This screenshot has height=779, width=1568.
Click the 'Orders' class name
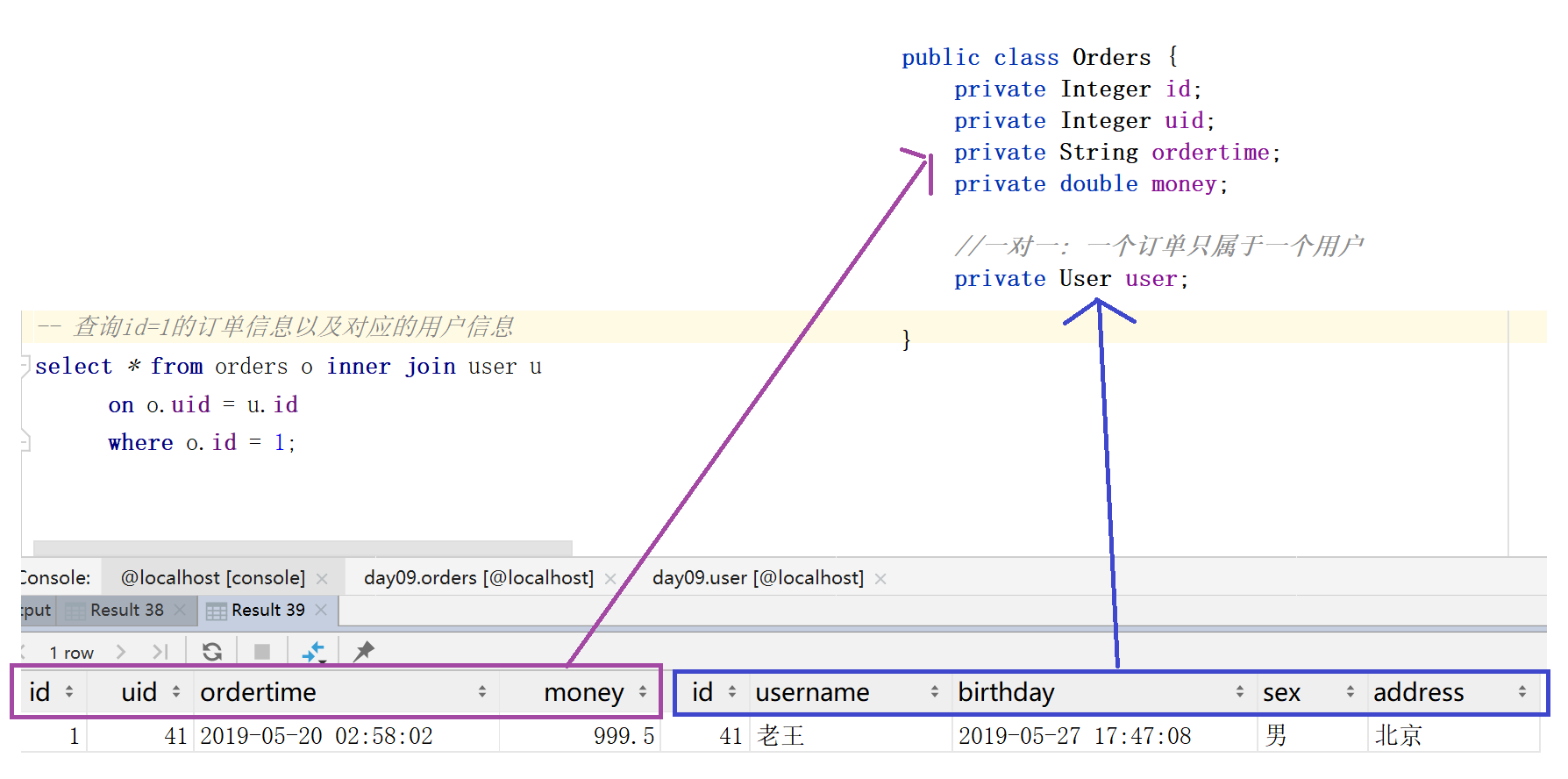coord(1111,57)
